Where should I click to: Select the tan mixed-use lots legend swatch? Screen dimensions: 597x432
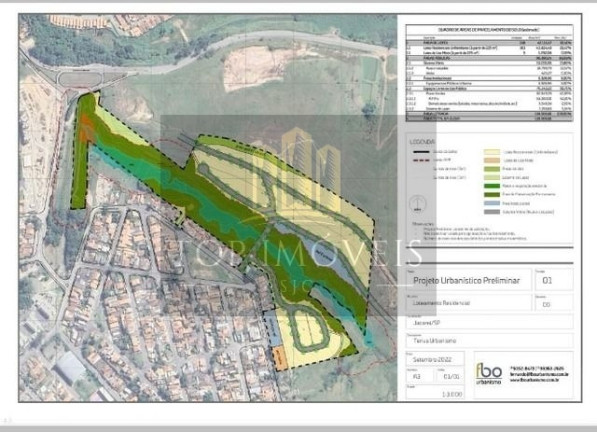492,160
